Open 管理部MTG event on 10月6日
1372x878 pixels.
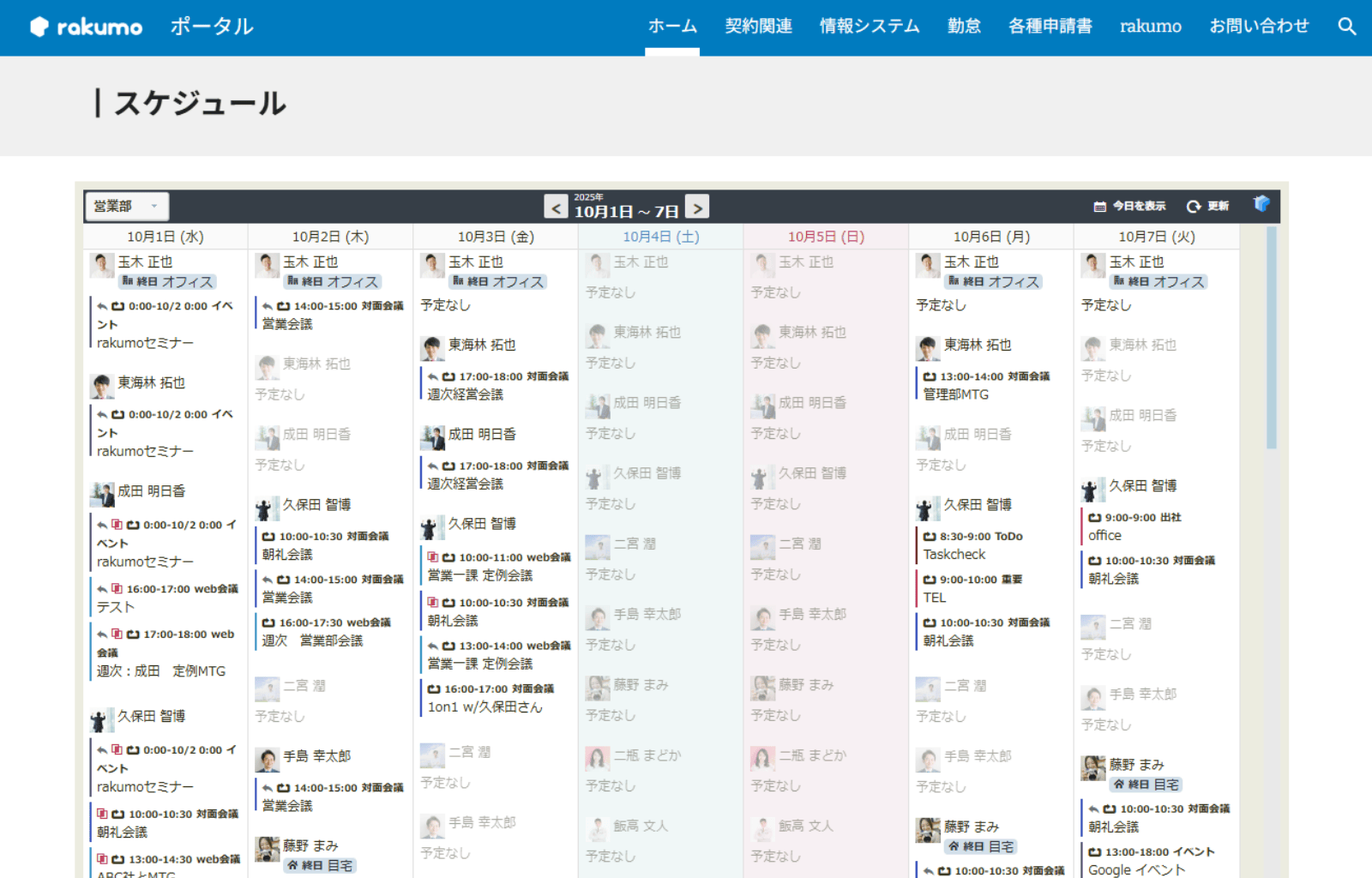point(955,394)
